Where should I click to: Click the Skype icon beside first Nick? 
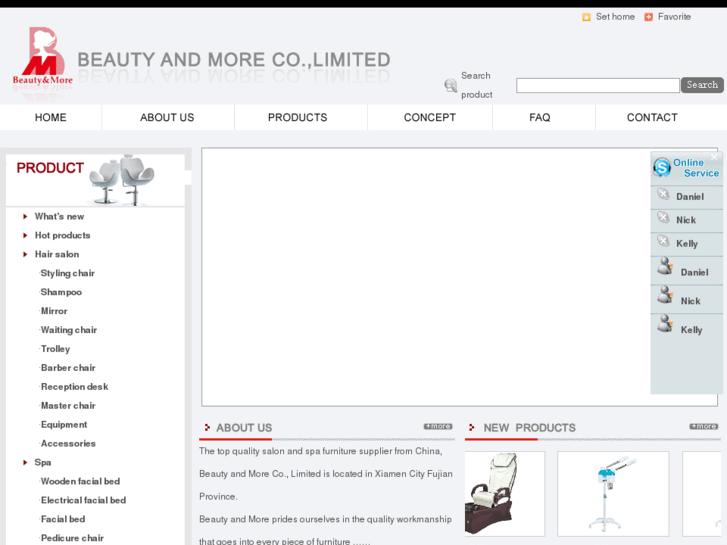(663, 218)
